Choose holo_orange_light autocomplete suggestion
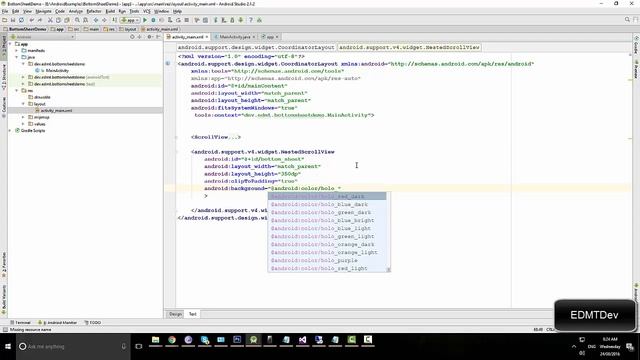640x360 pixels. pos(327,252)
